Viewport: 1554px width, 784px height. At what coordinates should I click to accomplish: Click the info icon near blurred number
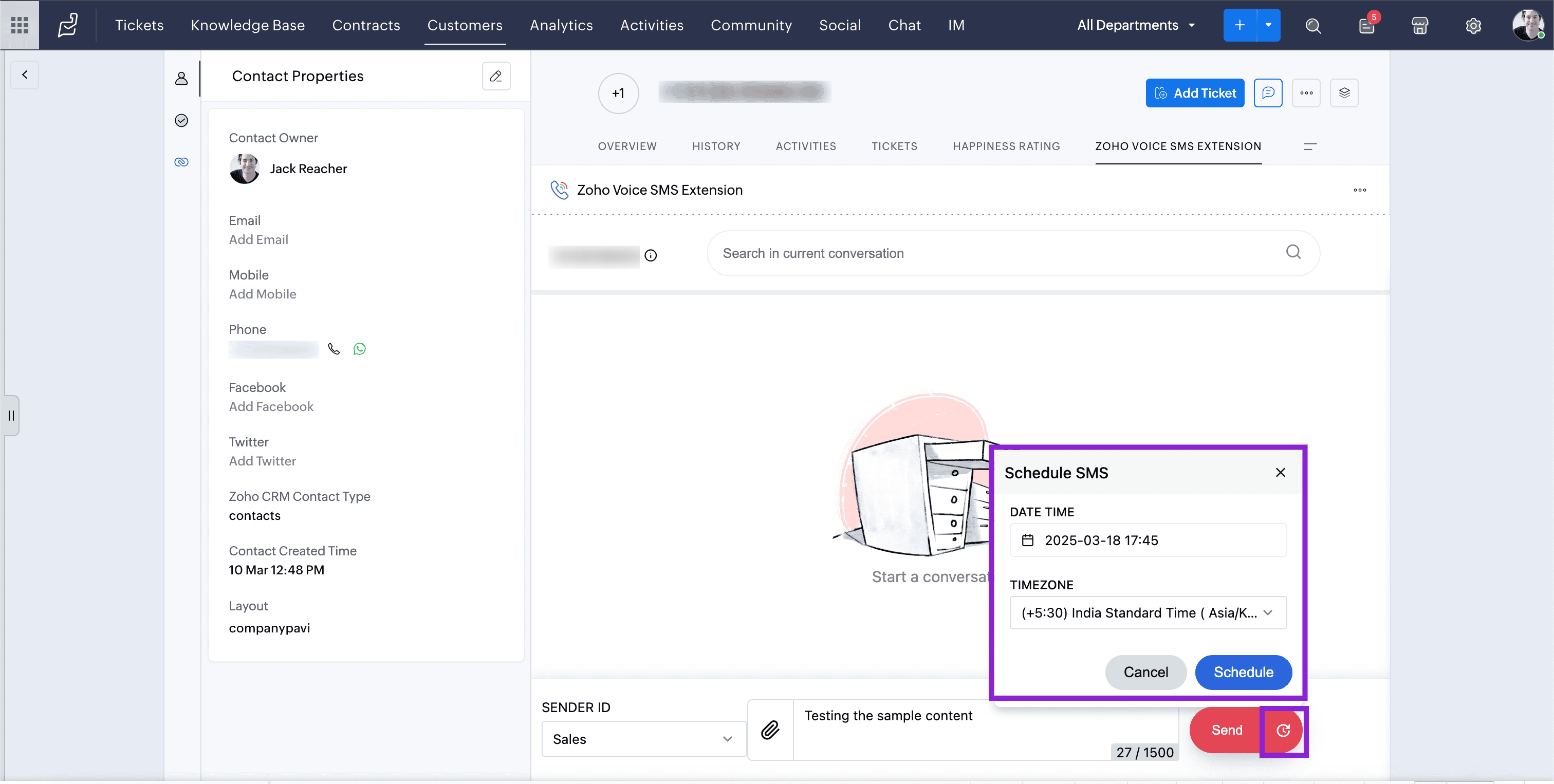tap(650, 255)
